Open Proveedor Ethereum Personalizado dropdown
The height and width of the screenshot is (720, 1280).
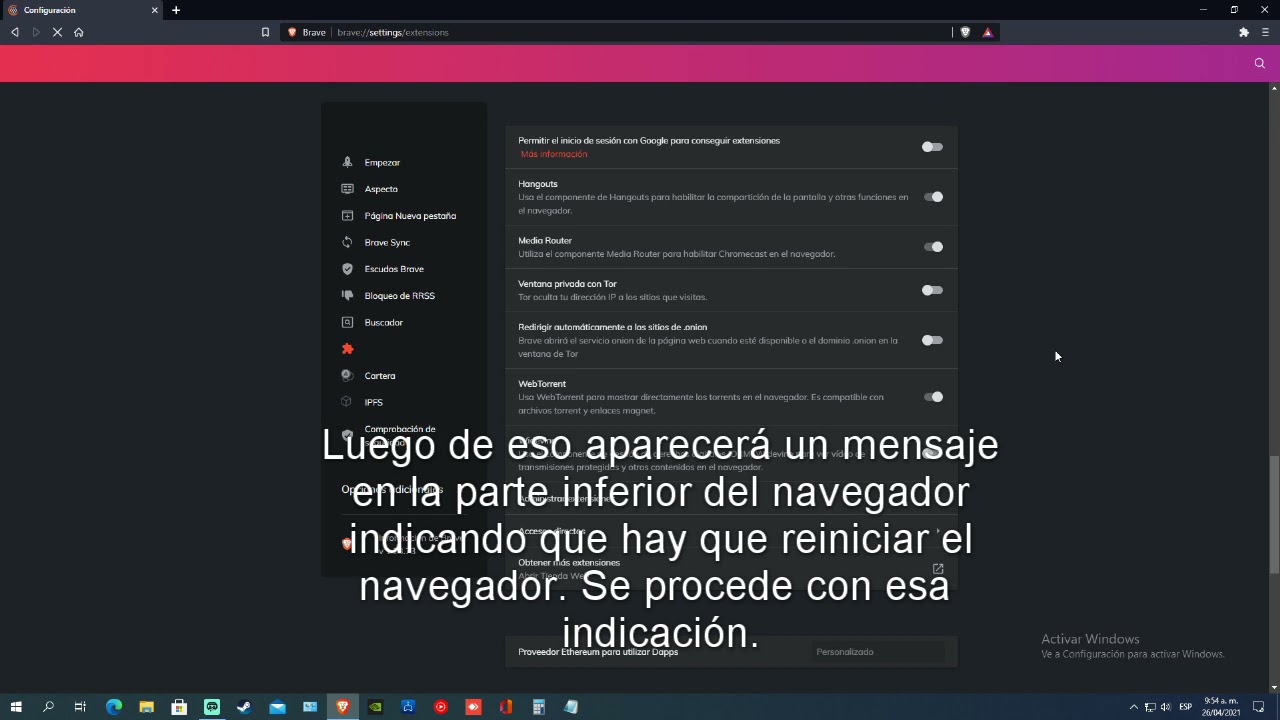[878, 652]
